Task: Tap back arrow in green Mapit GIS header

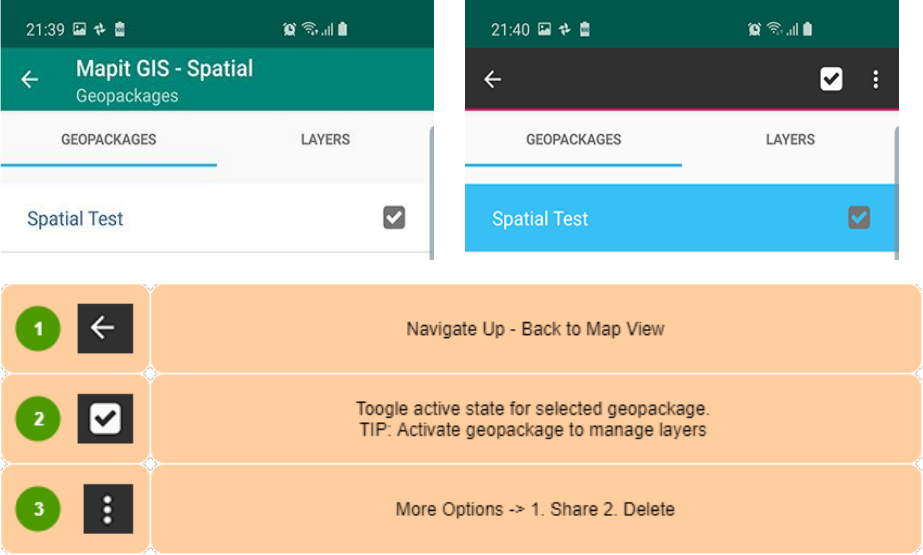Action: [x=30, y=80]
